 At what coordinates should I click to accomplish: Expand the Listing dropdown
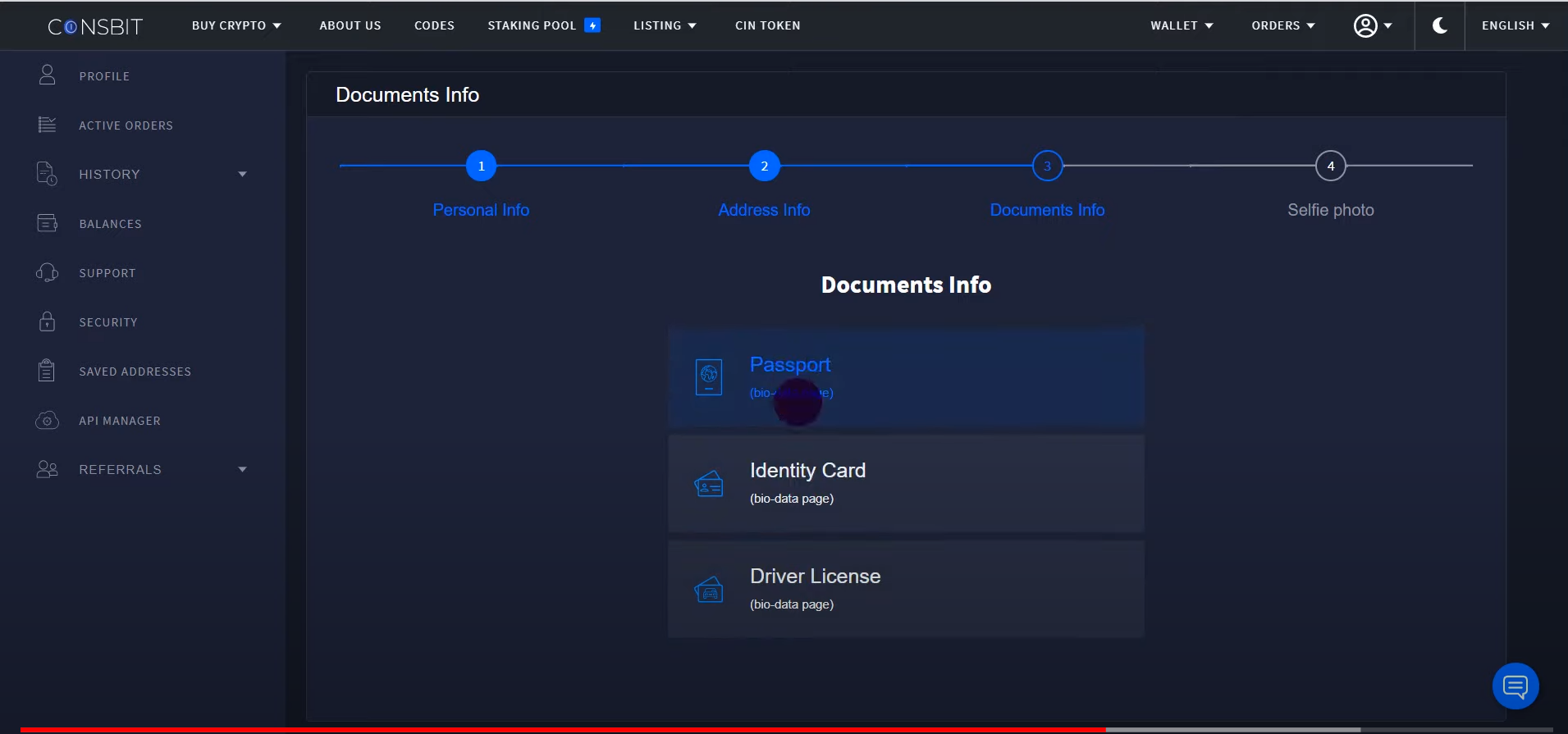click(x=665, y=25)
